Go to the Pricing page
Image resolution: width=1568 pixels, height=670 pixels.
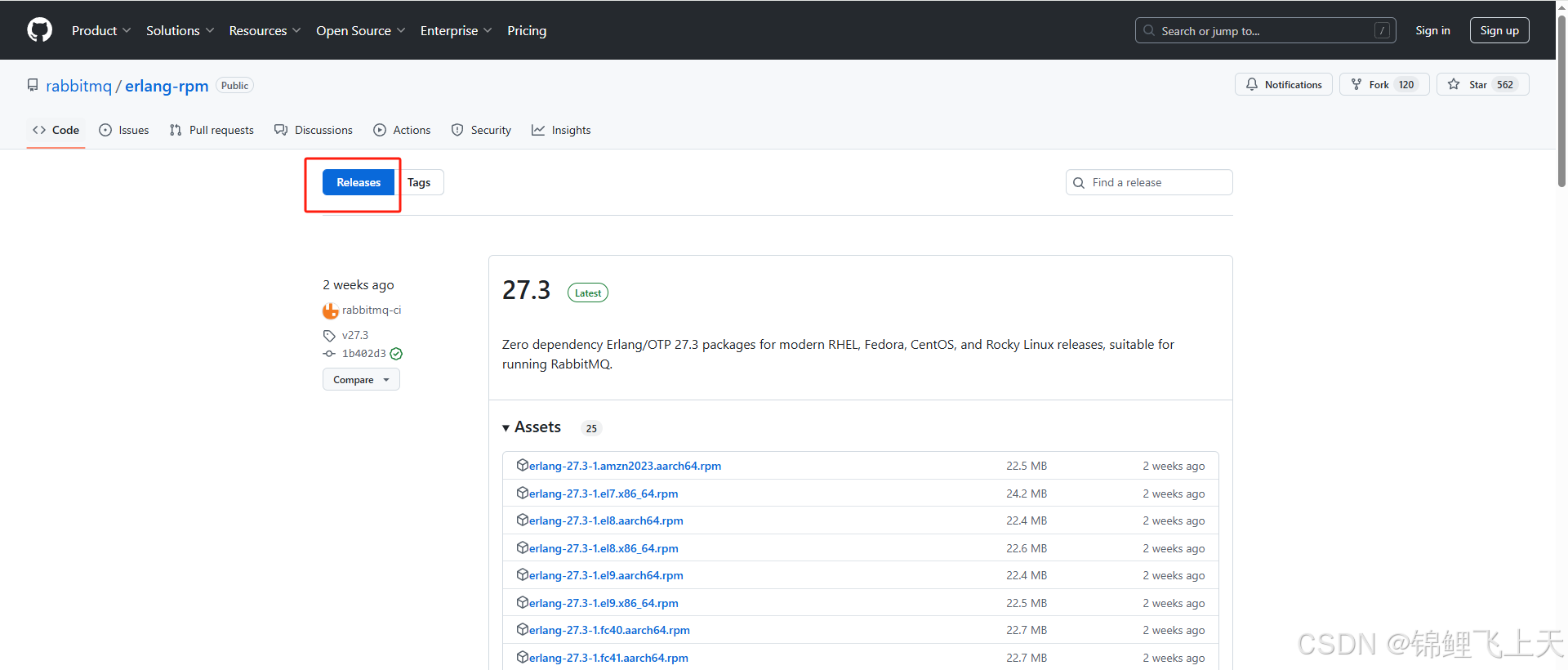(527, 30)
